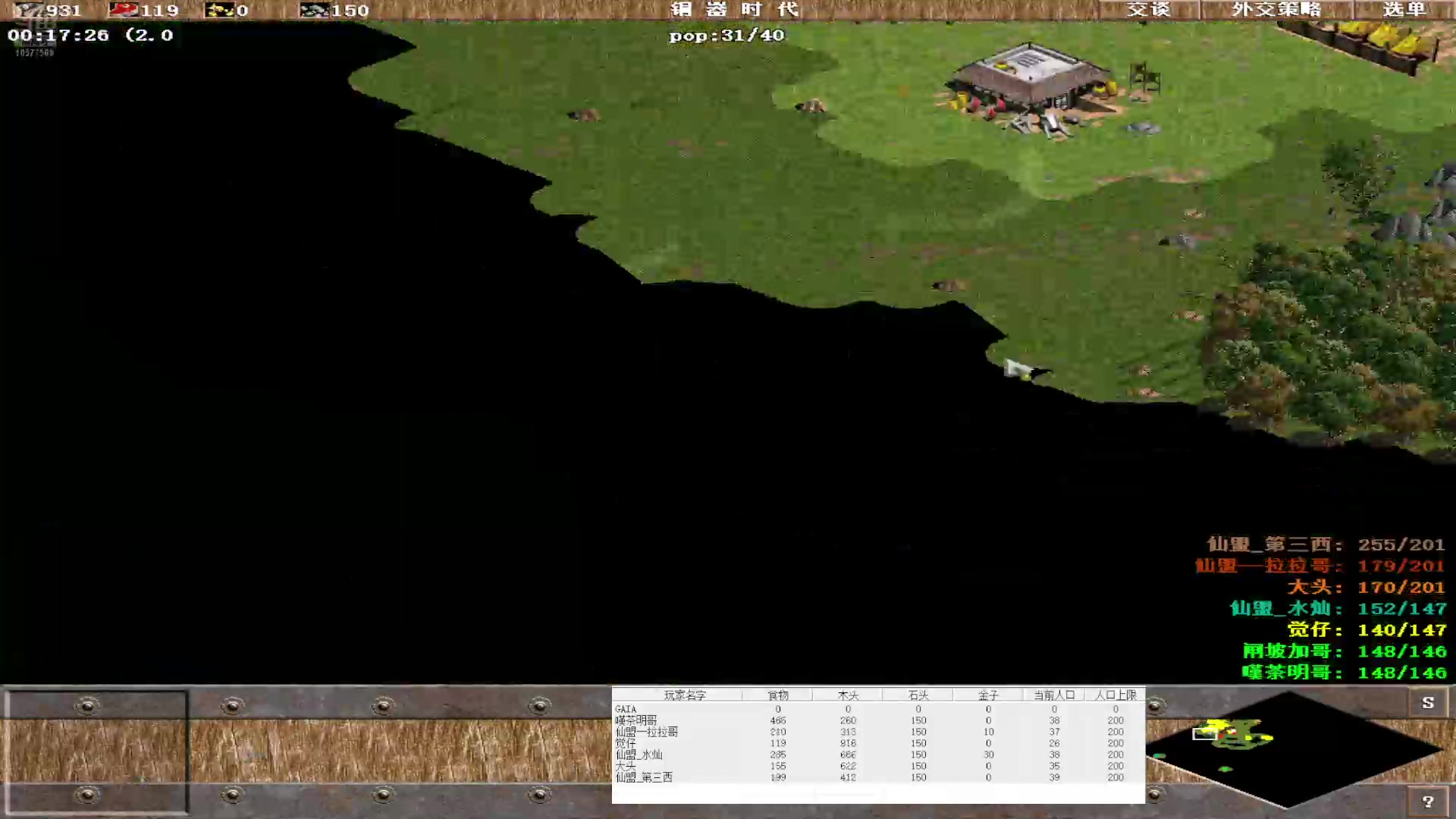Click the 铜器时代 age label
The width and height of the screenshot is (1456, 819).
pos(736,10)
